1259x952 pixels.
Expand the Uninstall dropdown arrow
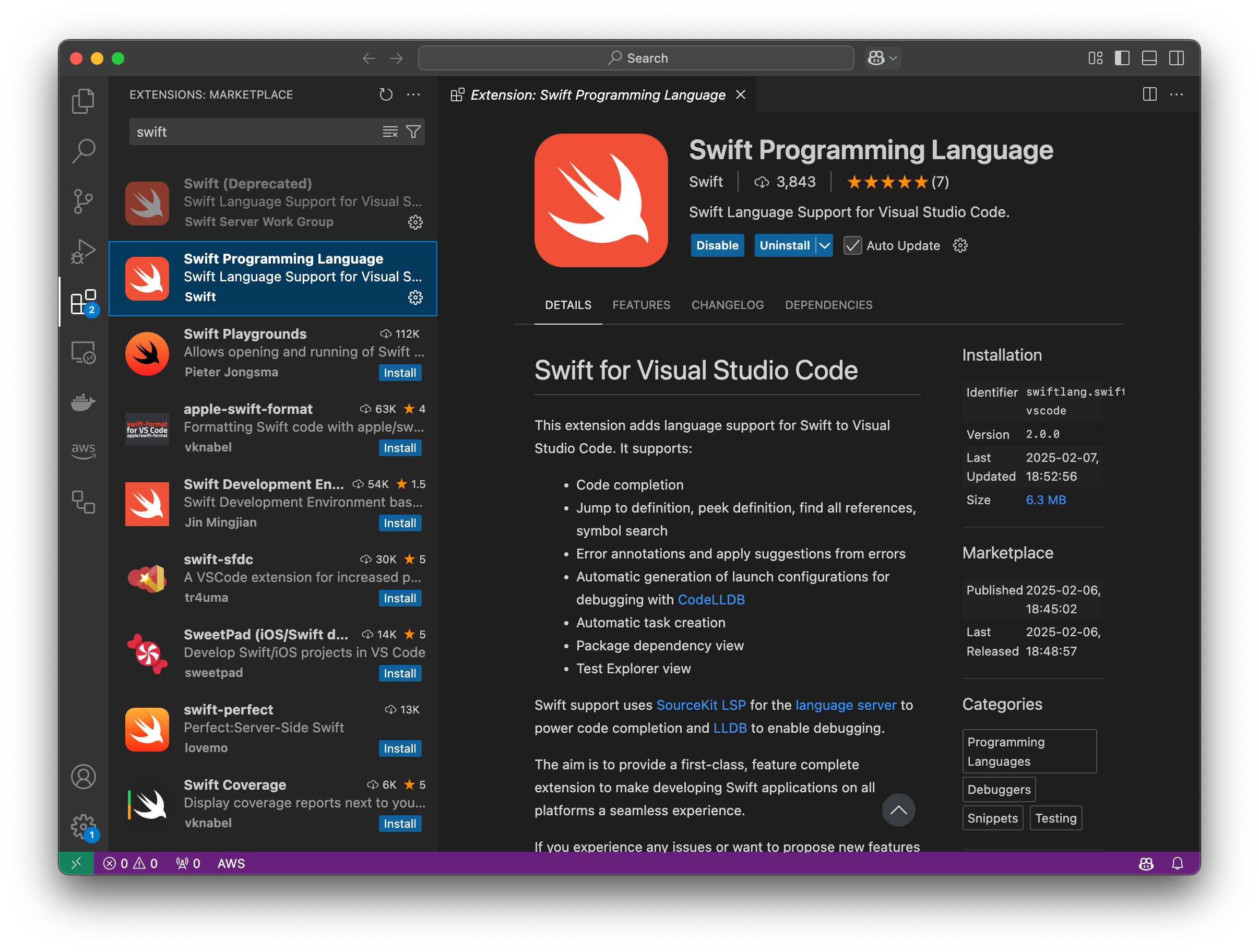(x=824, y=245)
